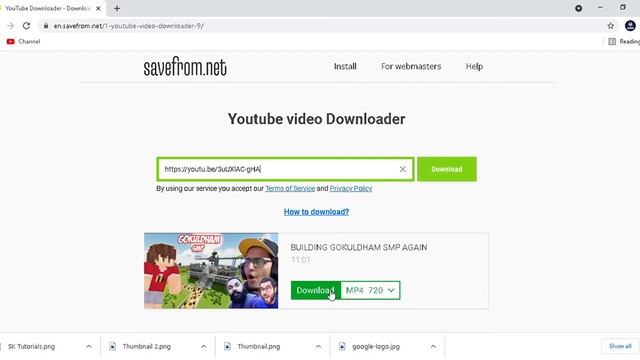Image resolution: width=640 pixels, height=360 pixels.
Task: Expand options for google-logo.jpg download
Action: (433, 347)
